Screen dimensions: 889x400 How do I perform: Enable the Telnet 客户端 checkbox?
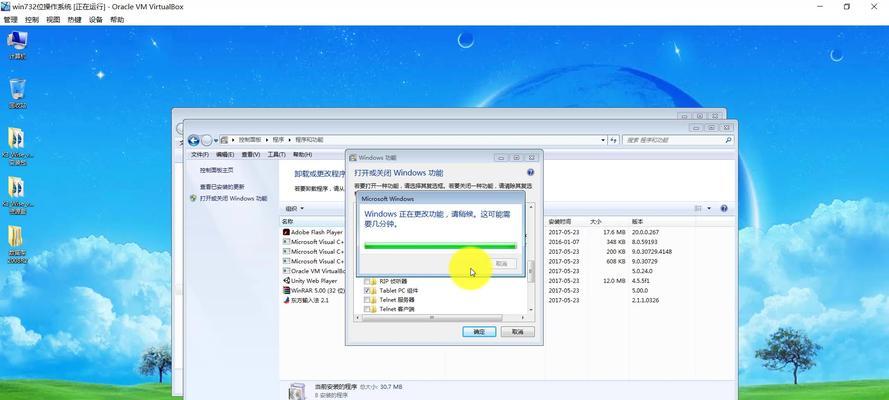click(x=367, y=309)
